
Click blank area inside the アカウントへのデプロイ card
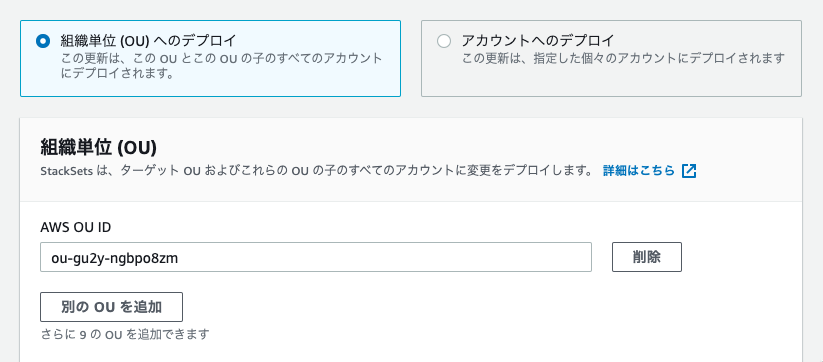pos(611,81)
